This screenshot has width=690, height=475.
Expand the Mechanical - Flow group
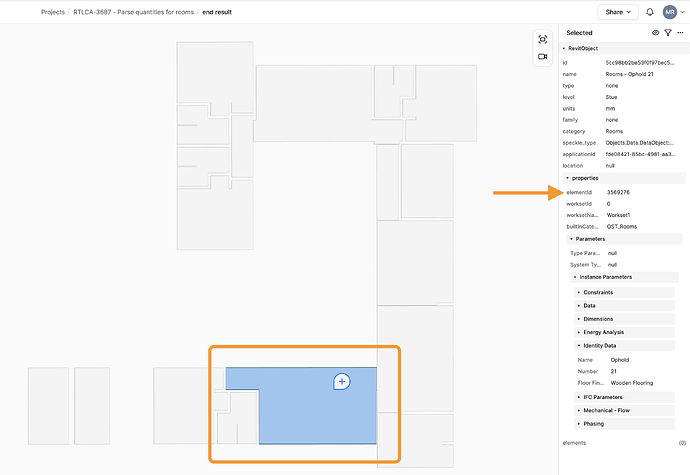(624, 410)
